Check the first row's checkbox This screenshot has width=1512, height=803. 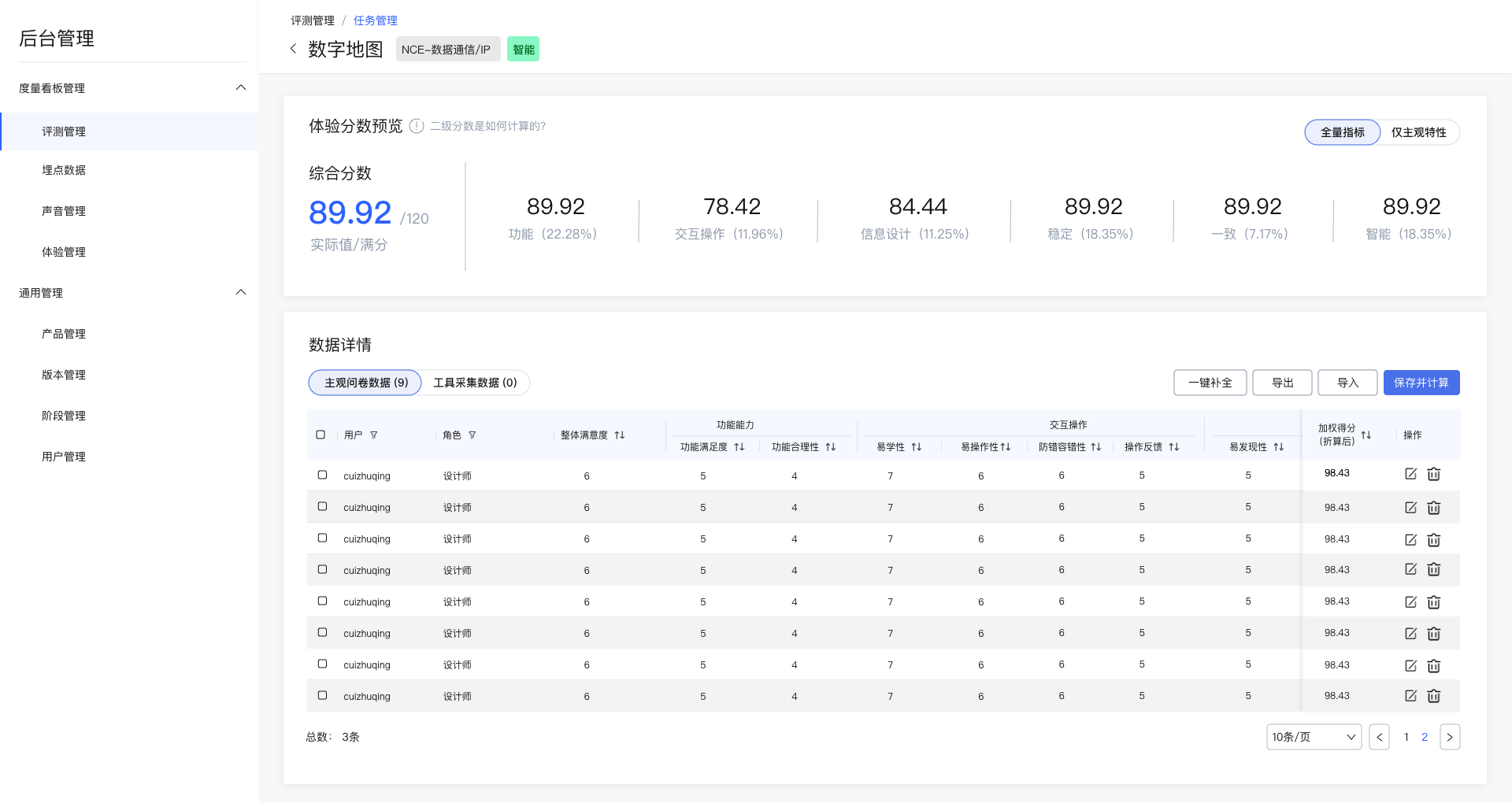(x=322, y=475)
